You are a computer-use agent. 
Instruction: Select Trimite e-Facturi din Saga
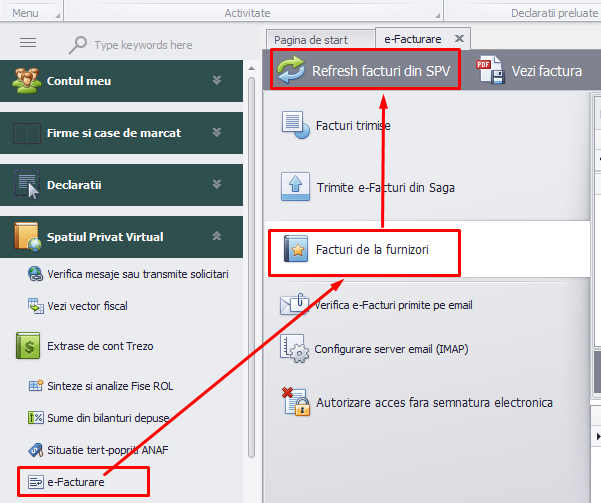pos(386,188)
